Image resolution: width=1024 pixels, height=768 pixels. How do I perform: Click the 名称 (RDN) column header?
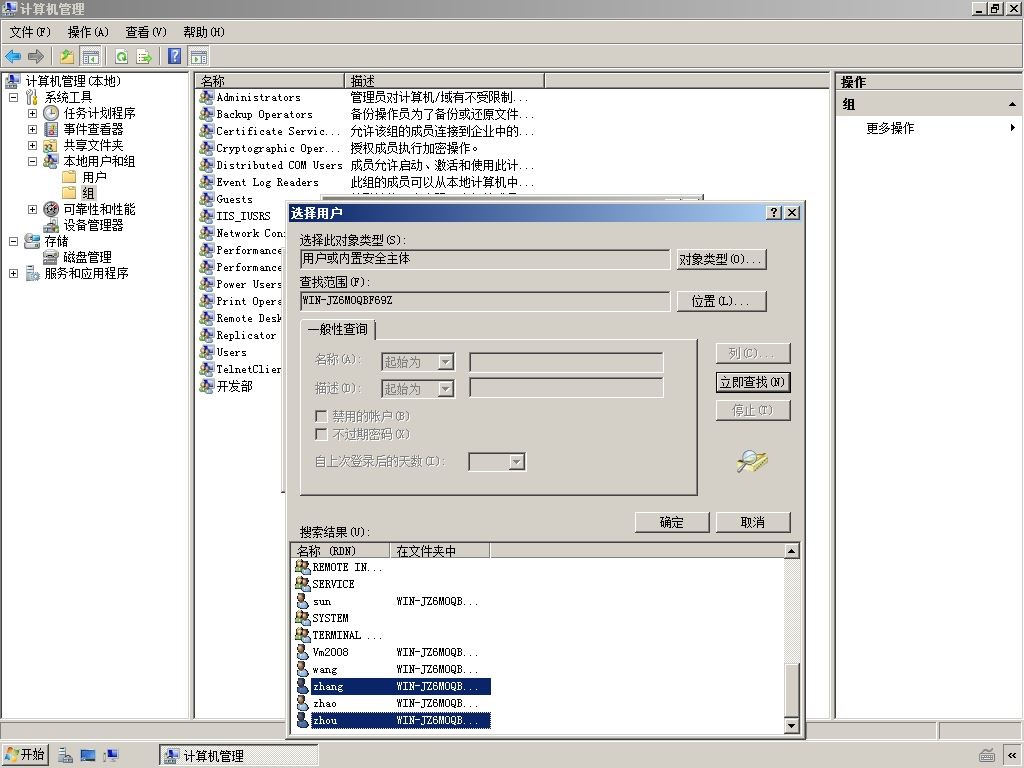tap(340, 551)
